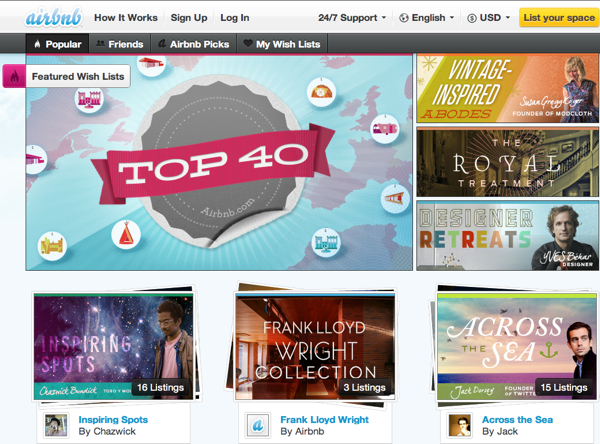Viewport: 600px width, 444px height.
Task: Click the red teepee map icon
Action: [126, 234]
